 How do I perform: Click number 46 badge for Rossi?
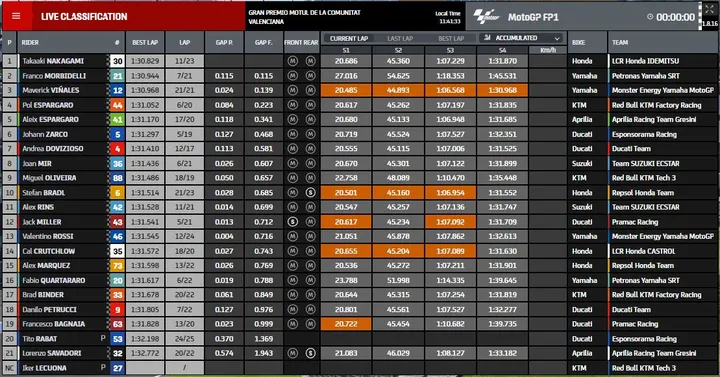(x=118, y=236)
